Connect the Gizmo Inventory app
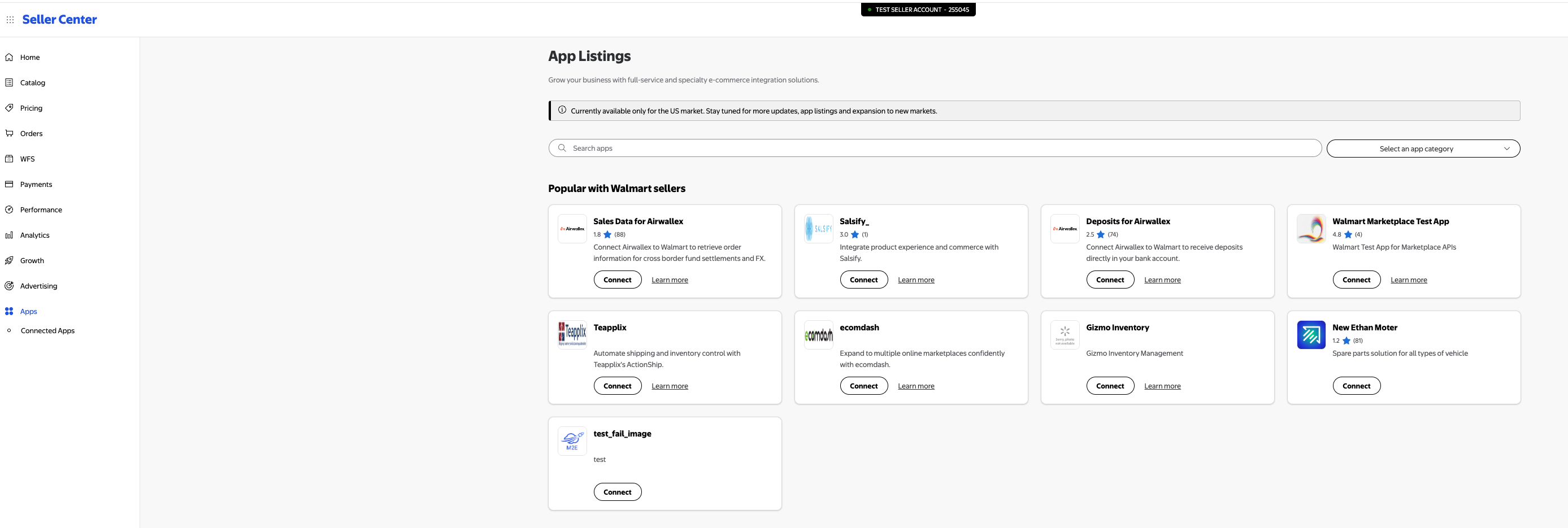The height and width of the screenshot is (528, 1568). (1110, 386)
